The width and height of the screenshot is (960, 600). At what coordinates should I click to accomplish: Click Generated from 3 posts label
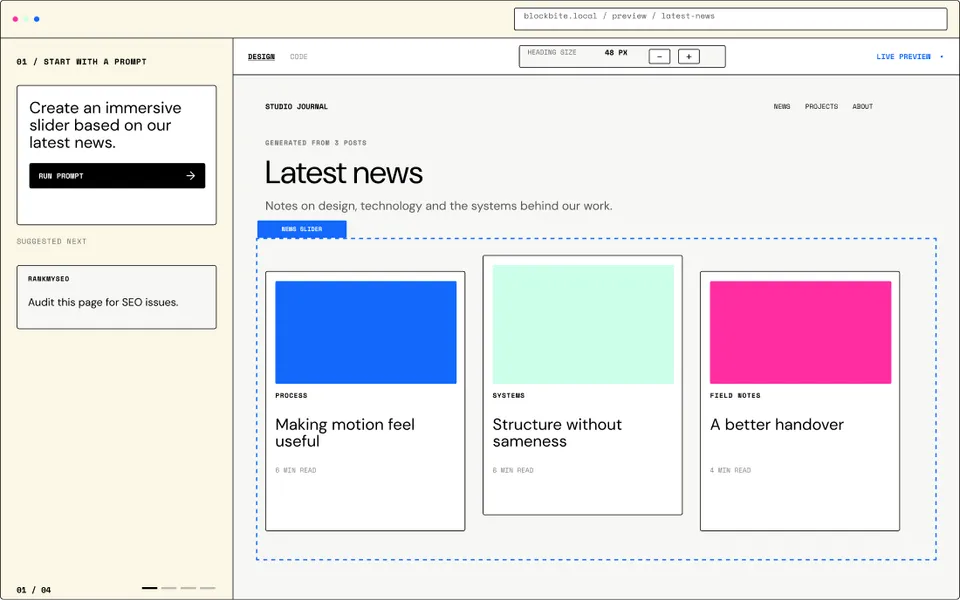click(x=316, y=143)
